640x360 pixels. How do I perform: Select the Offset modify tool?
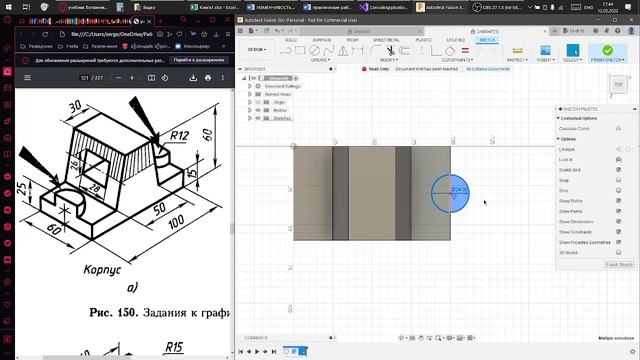[x=404, y=51]
